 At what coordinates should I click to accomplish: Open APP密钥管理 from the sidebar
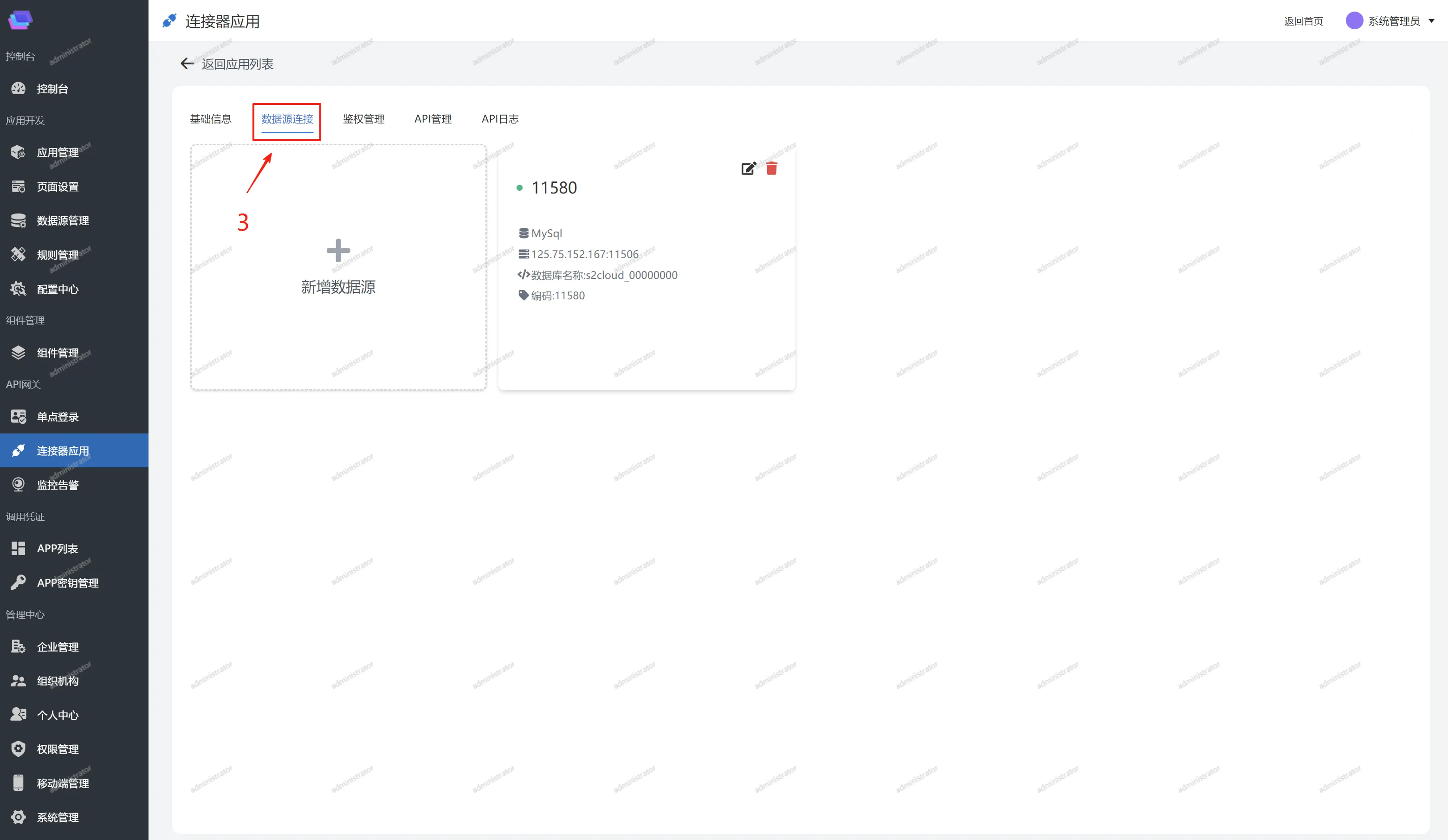tap(67, 582)
